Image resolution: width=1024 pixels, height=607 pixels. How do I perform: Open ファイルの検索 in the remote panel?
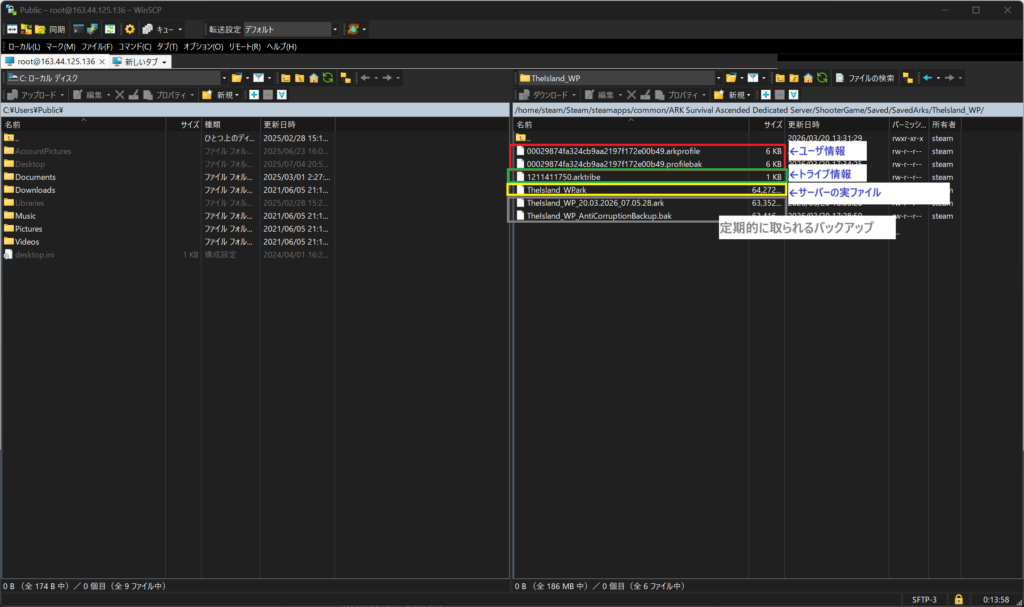(864, 78)
